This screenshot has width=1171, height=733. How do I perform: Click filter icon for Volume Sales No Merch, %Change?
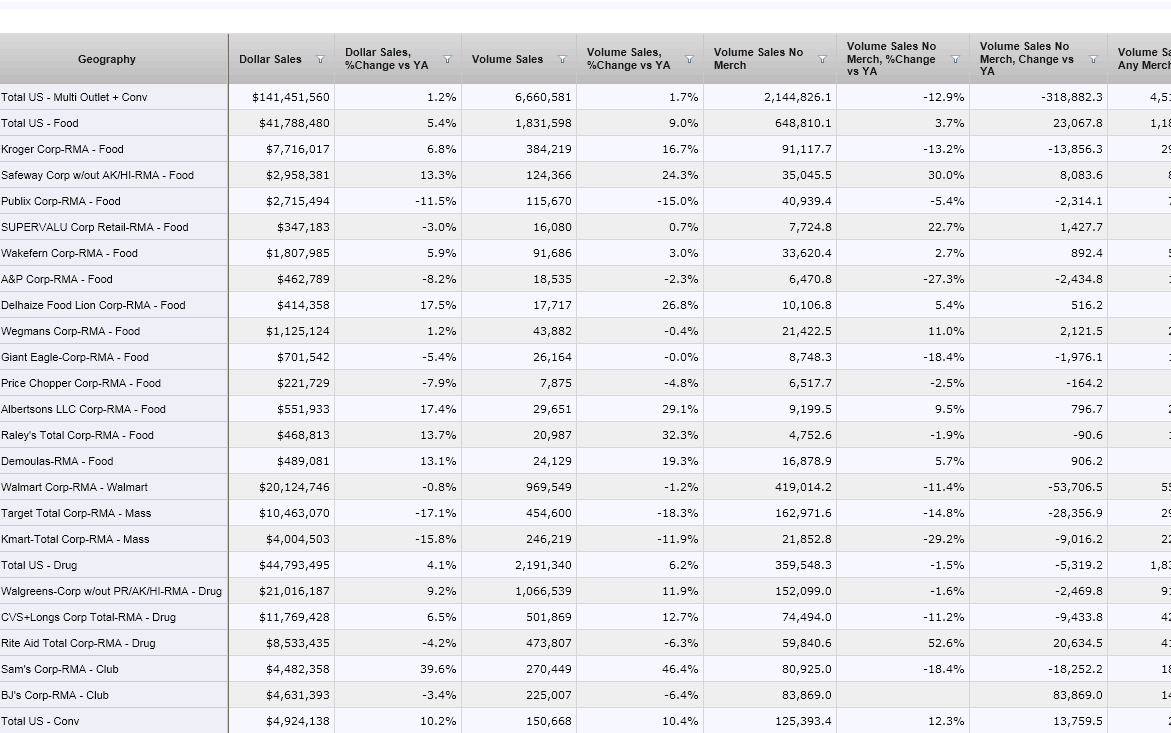[955, 60]
